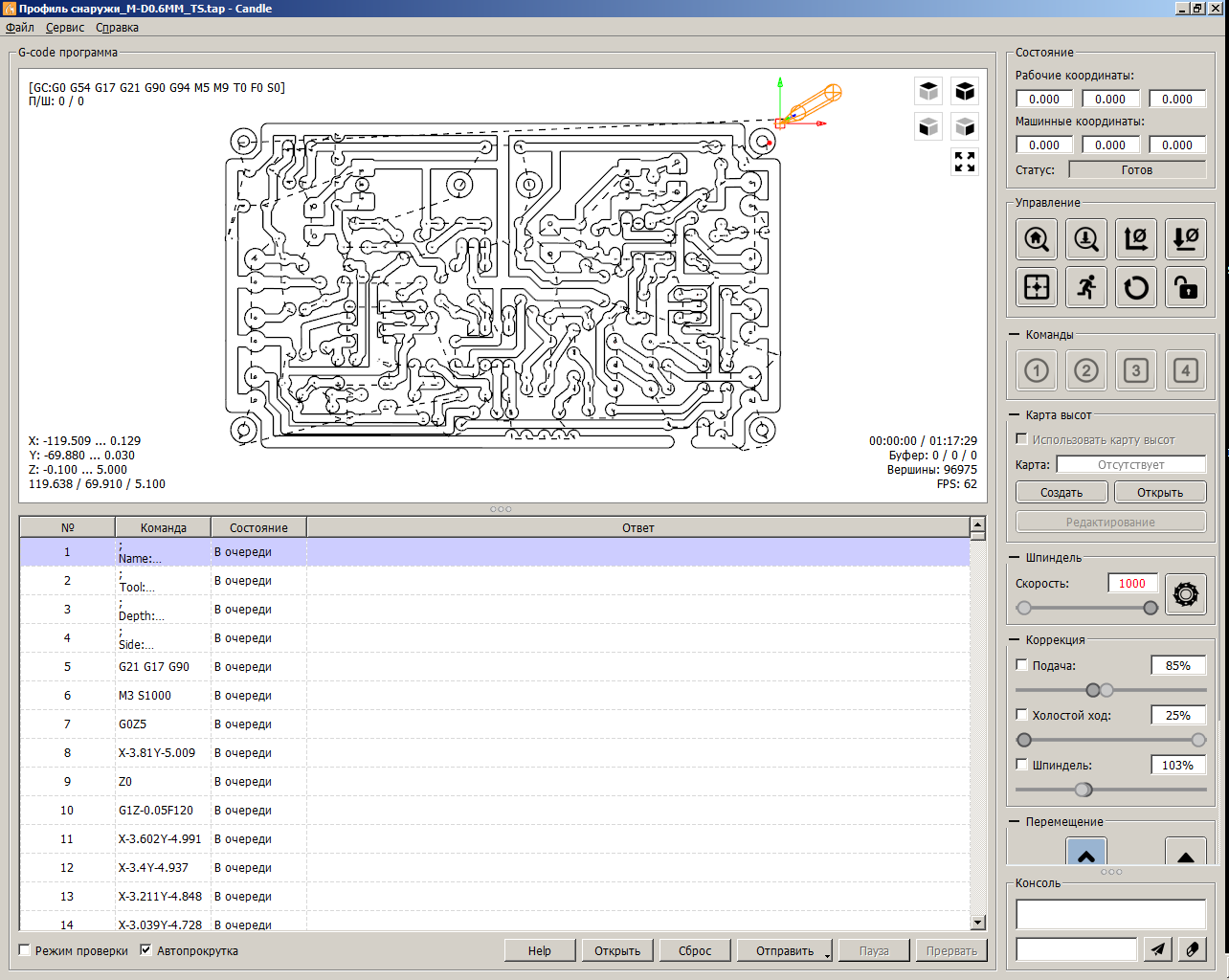Uncheck the Автопрокрутка checkbox

tap(146, 950)
